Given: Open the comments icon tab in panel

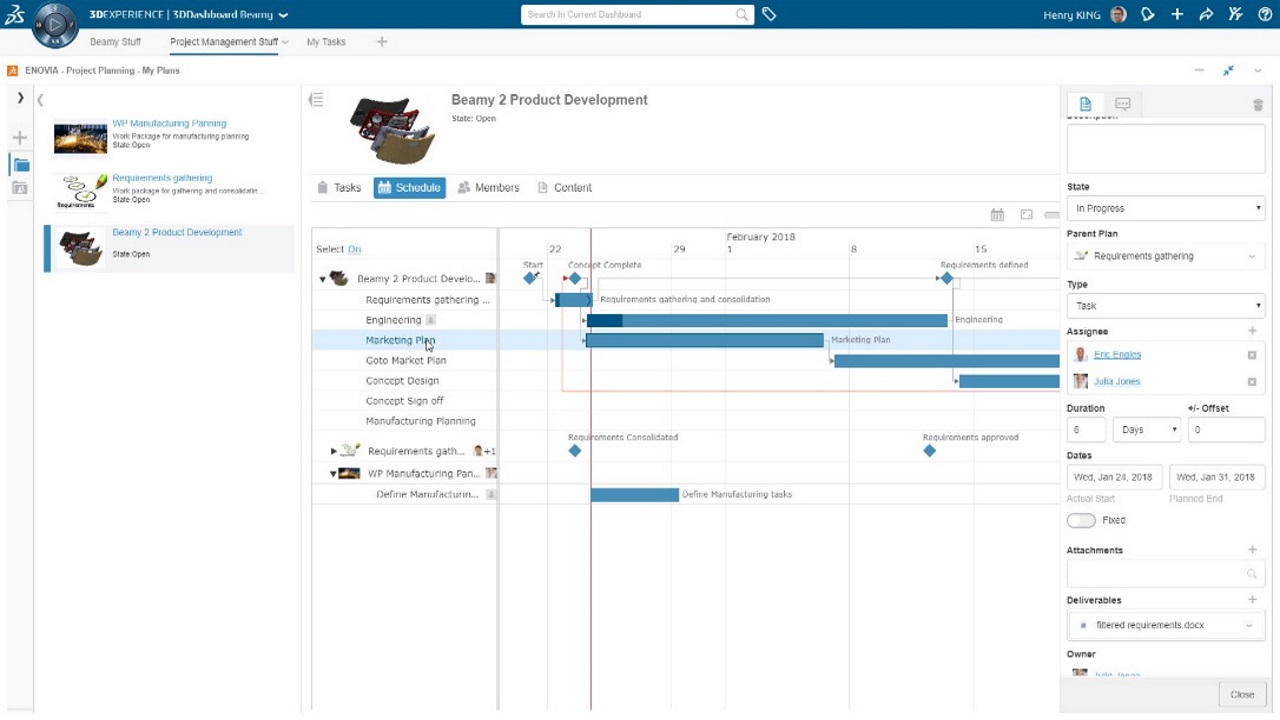Looking at the screenshot, I should 1122,104.
